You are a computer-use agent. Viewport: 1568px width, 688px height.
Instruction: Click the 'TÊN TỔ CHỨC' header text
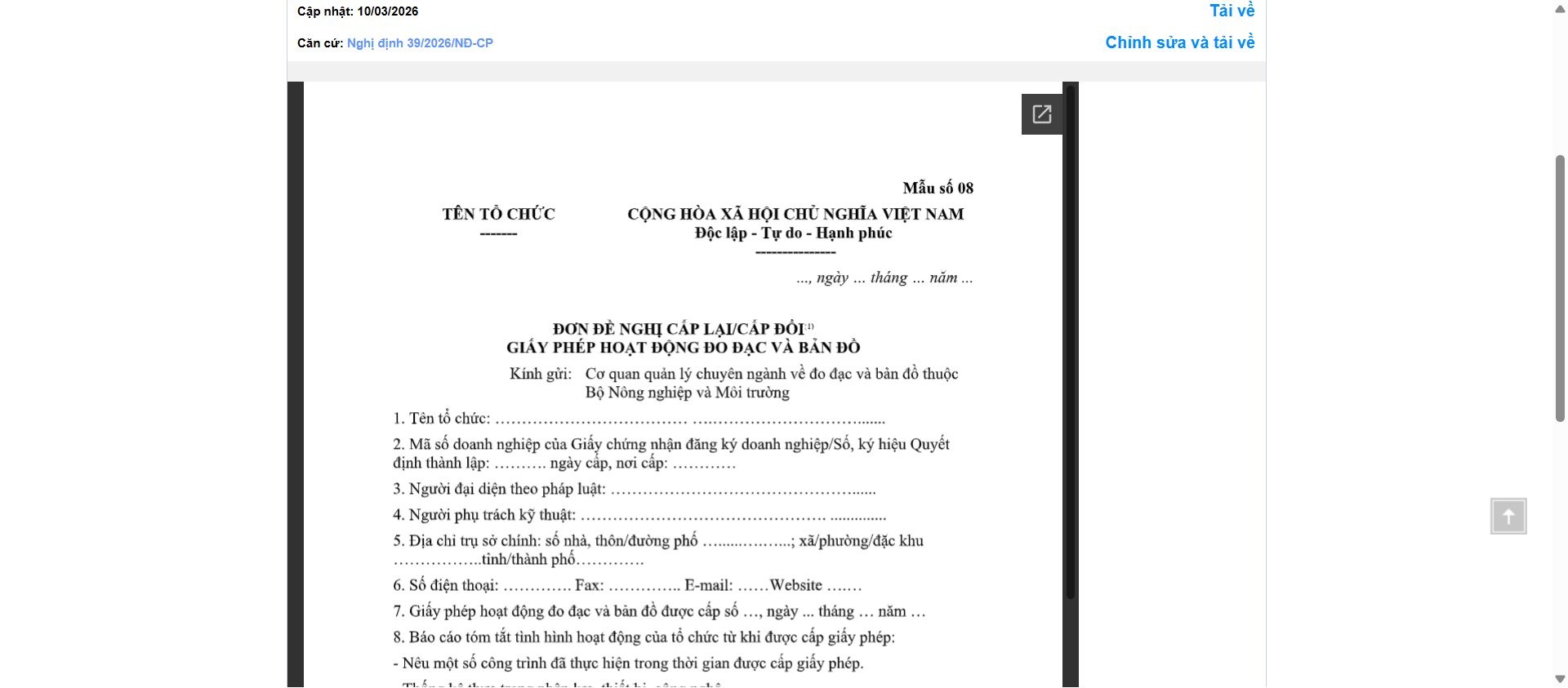pos(498,215)
